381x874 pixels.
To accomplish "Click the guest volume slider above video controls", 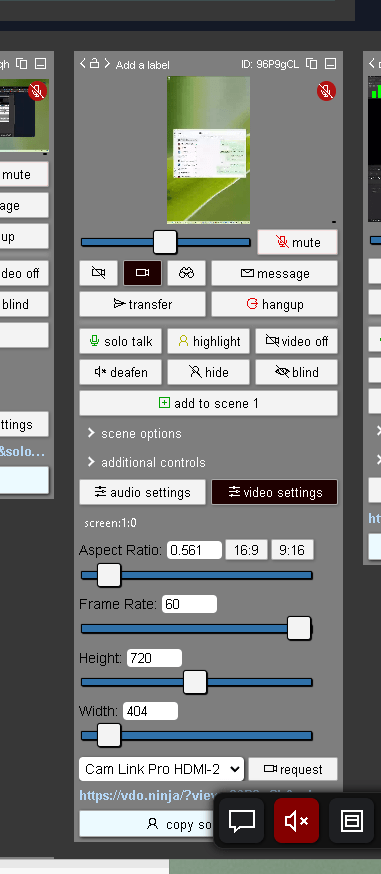I will 165,242.
